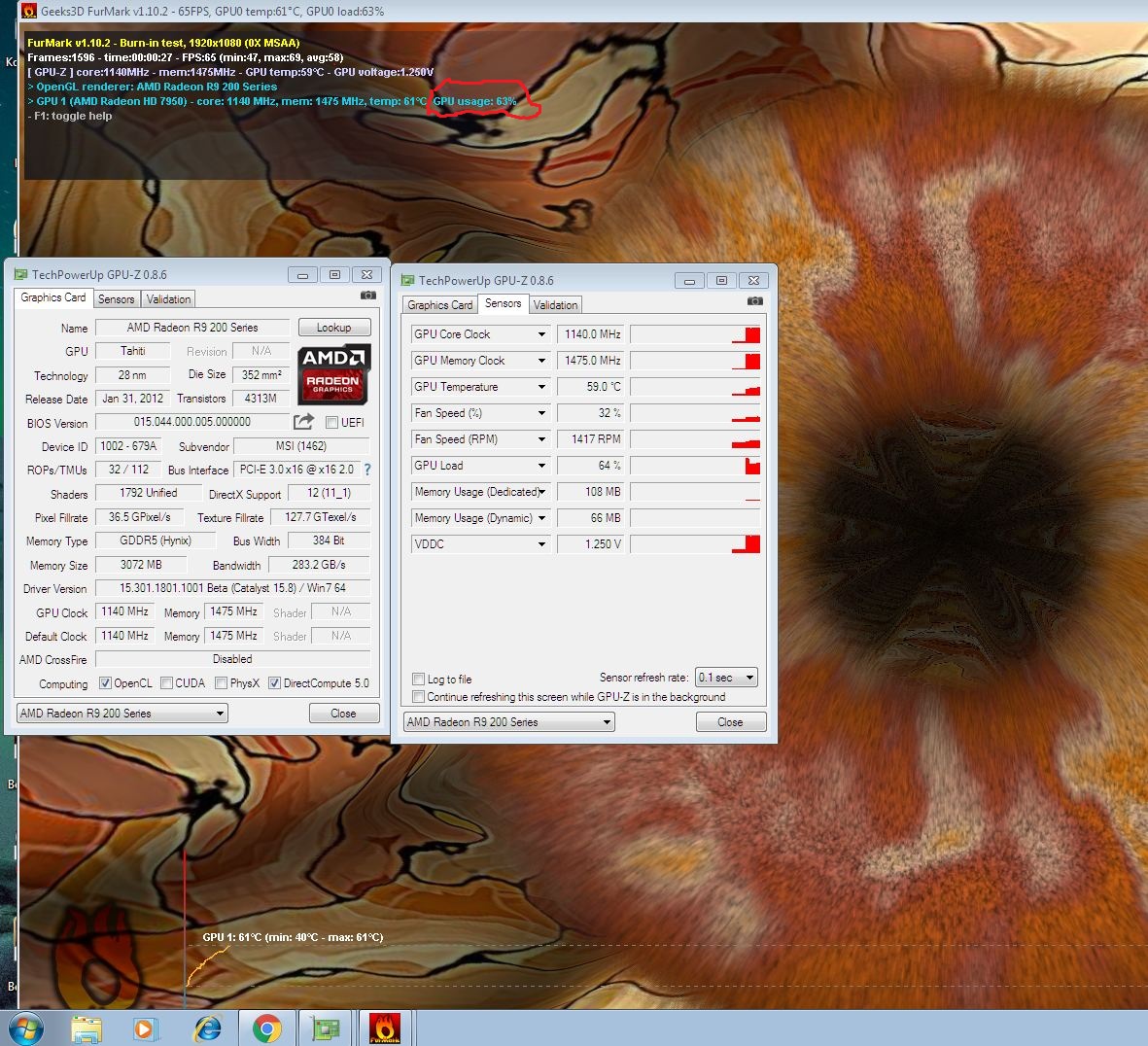The width and height of the screenshot is (1148, 1046).
Task: Toggle the UEFI checkbox
Action: click(331, 422)
